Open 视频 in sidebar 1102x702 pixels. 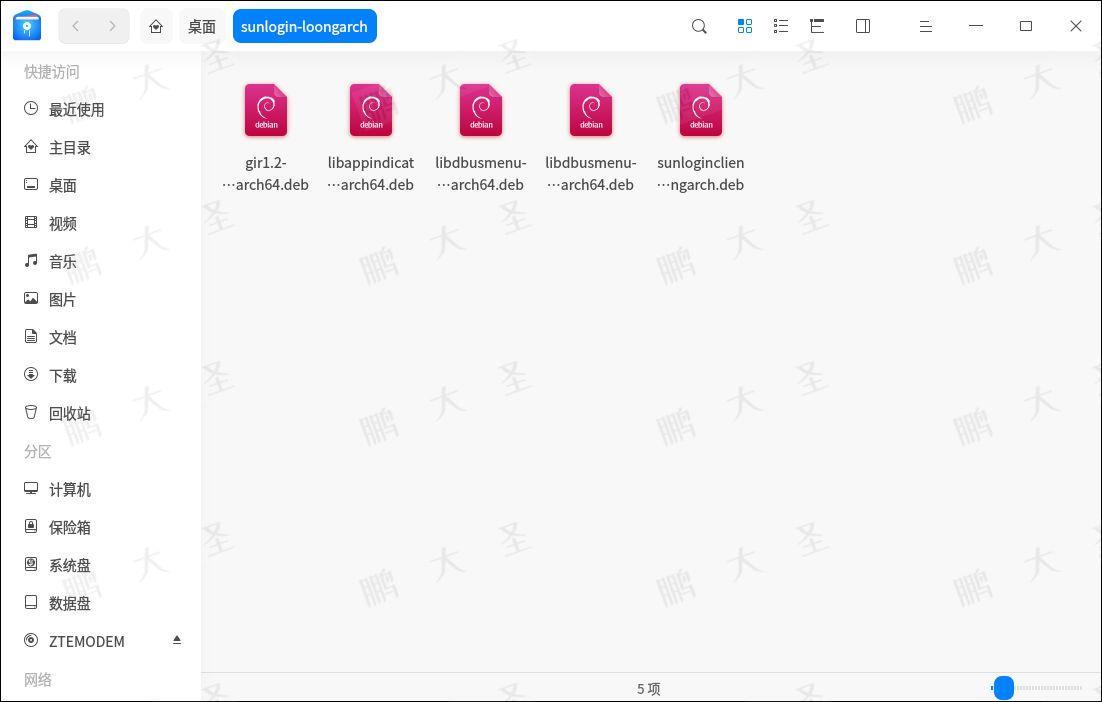101,223
